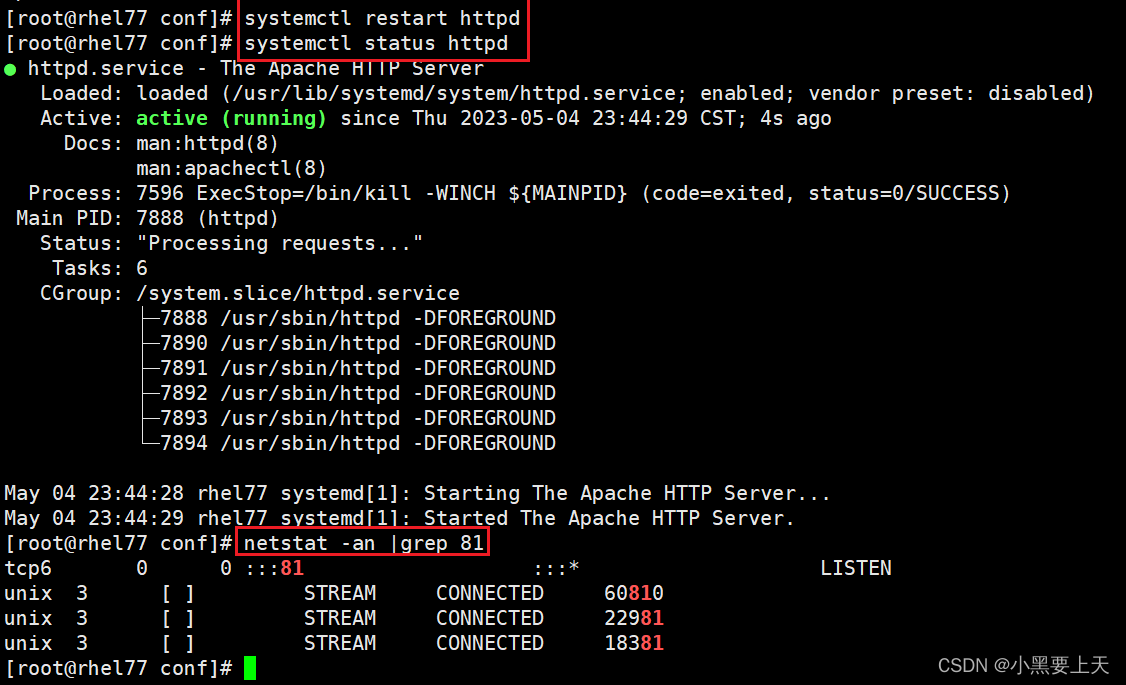Screen dimensions: 1126x685
Task: Click socket inode '18381' value
Action: click(633, 643)
